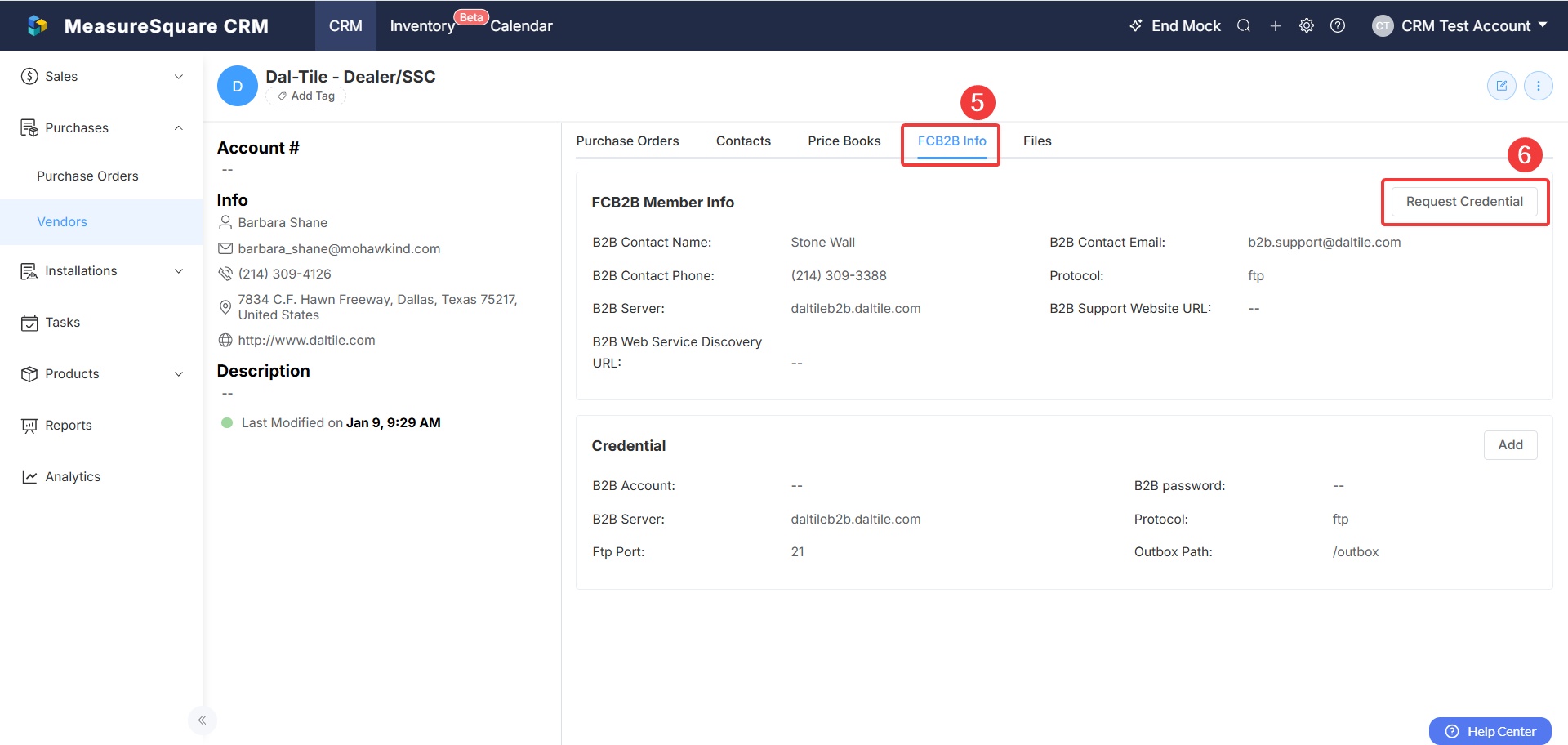Click the B2B Contact Phone (214) 309-3388
The image size is (1568, 745).
coord(839,275)
